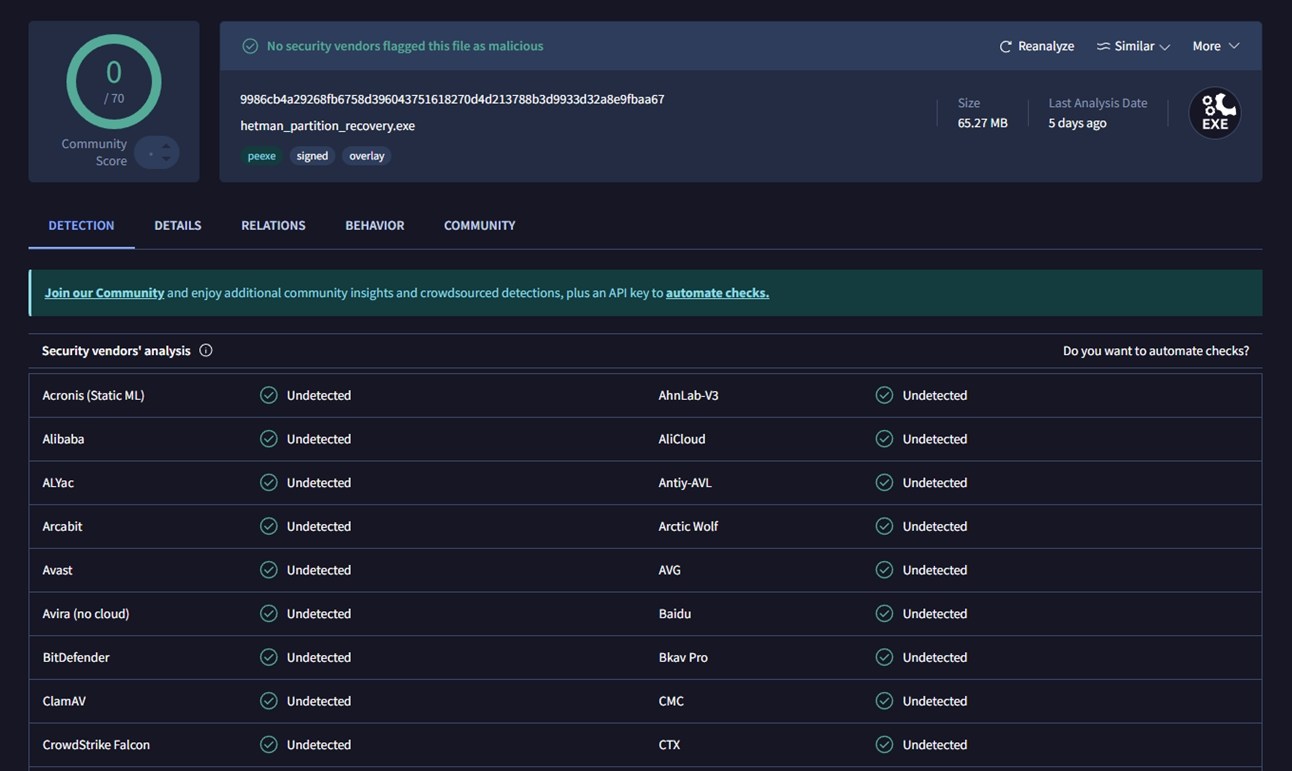
Task: Open the Join our Community link
Action: pos(104,291)
